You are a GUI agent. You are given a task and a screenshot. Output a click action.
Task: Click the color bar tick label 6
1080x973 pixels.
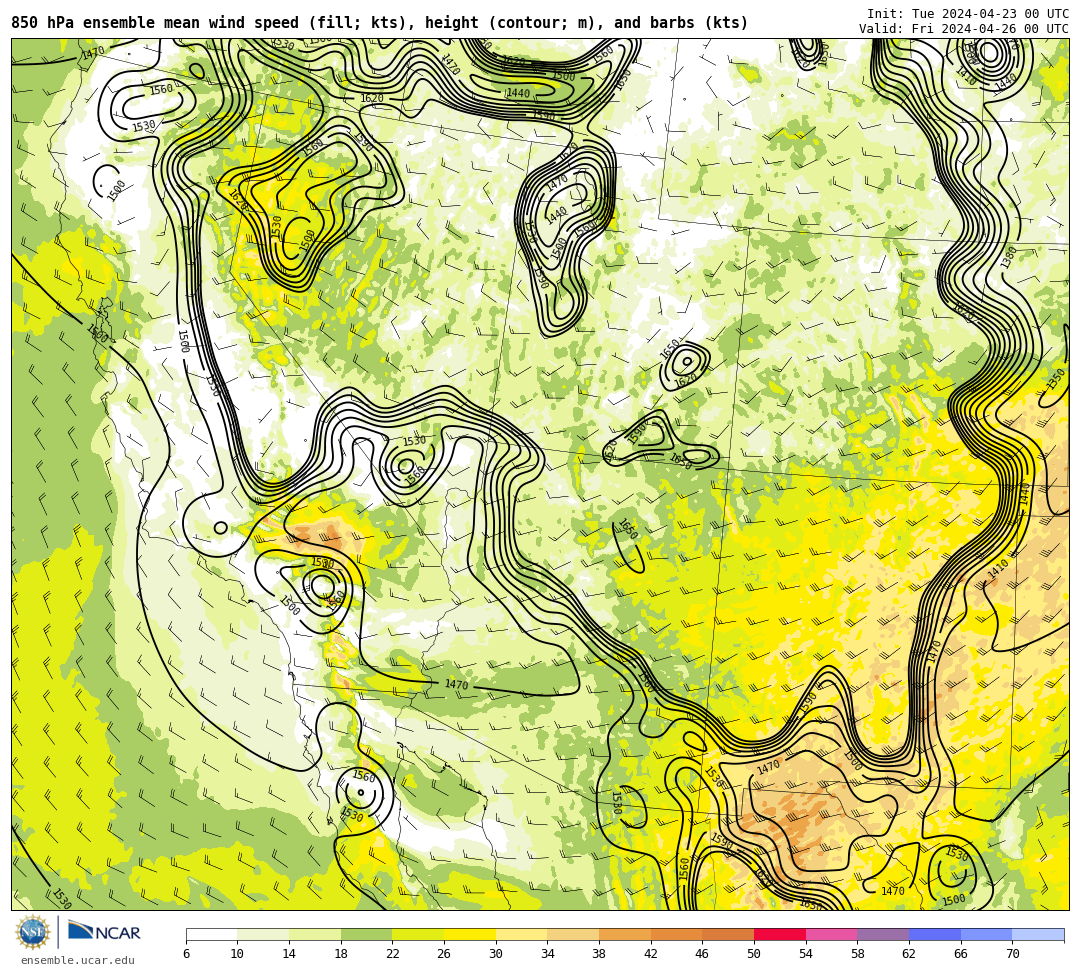coord(186,954)
